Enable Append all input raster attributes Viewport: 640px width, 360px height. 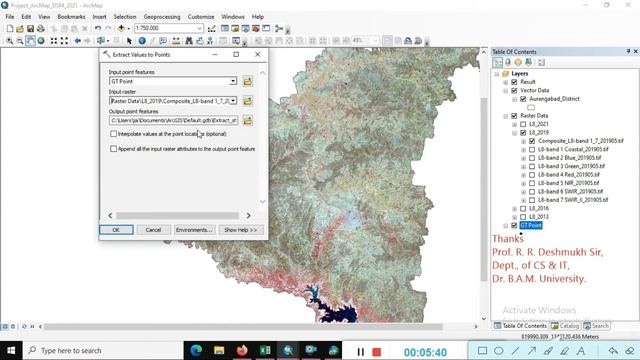click(113, 149)
